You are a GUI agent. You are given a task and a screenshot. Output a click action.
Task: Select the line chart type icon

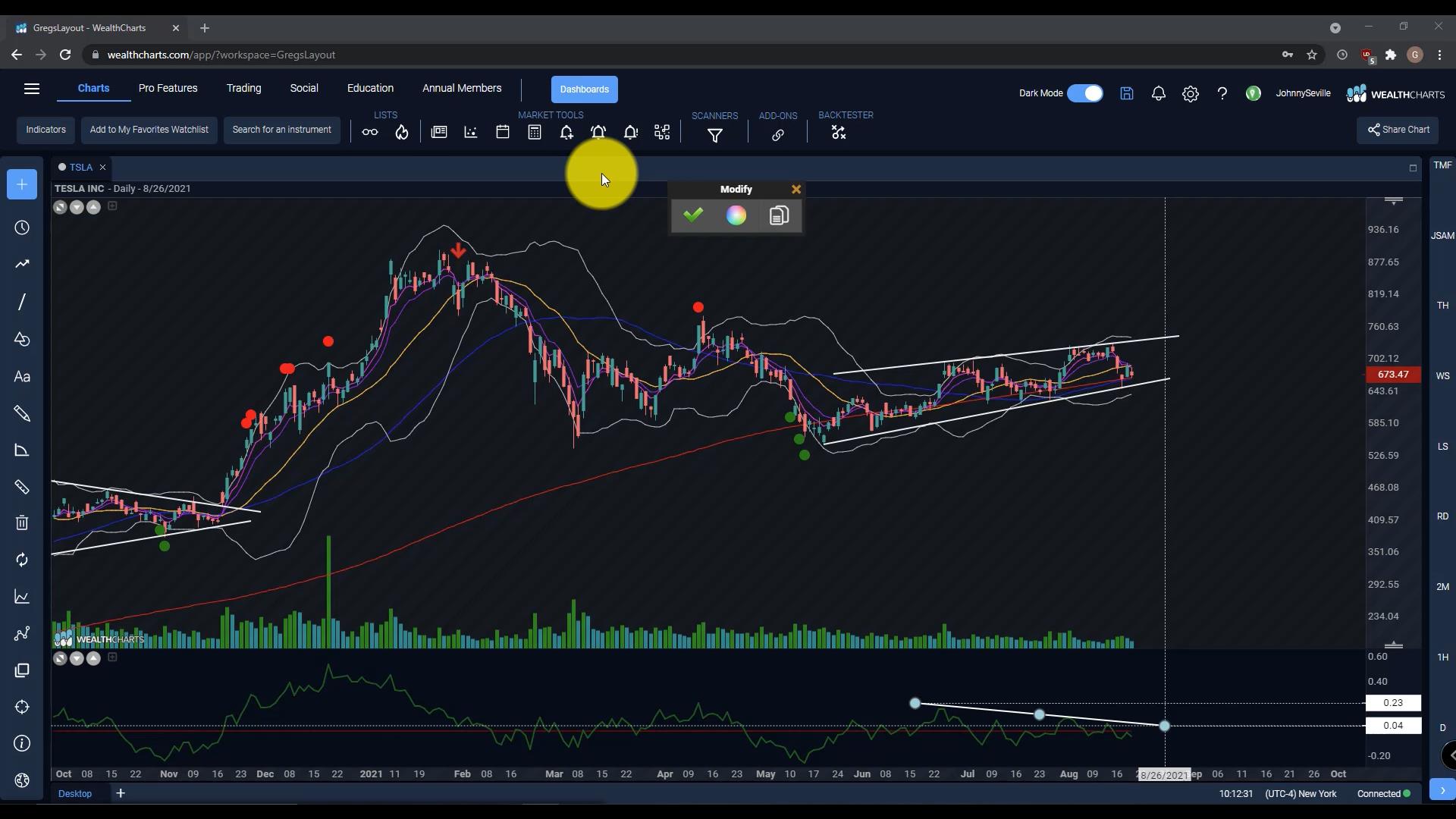22,597
